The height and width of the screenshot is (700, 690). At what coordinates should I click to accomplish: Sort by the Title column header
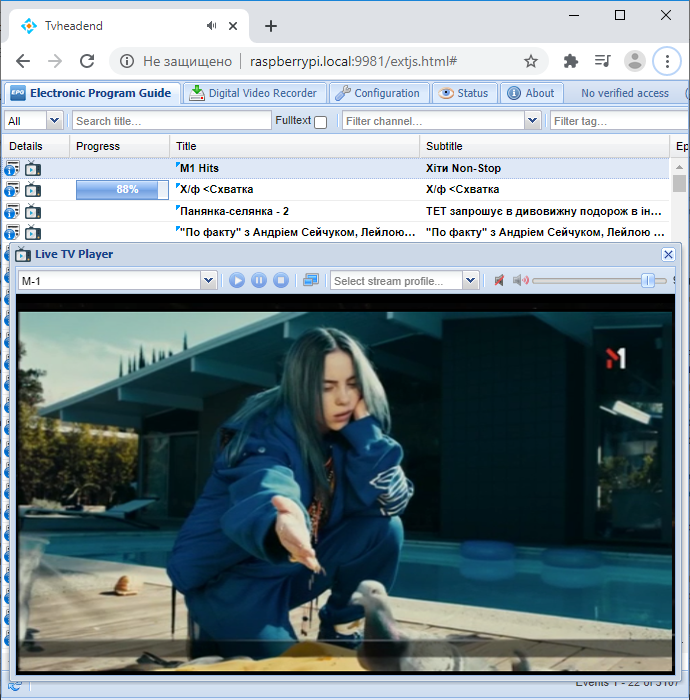(x=295, y=146)
